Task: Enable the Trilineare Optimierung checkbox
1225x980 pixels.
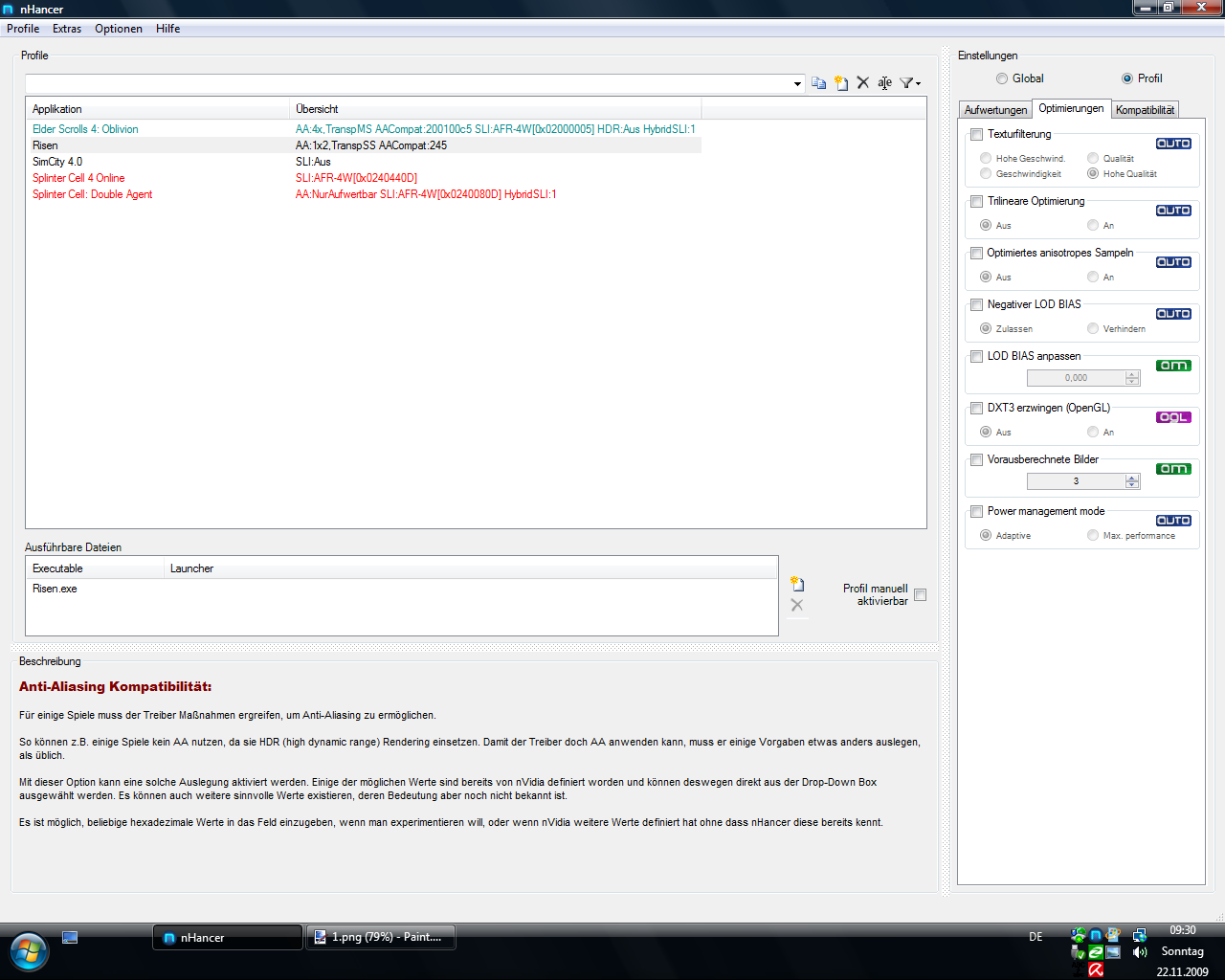Action: (977, 202)
